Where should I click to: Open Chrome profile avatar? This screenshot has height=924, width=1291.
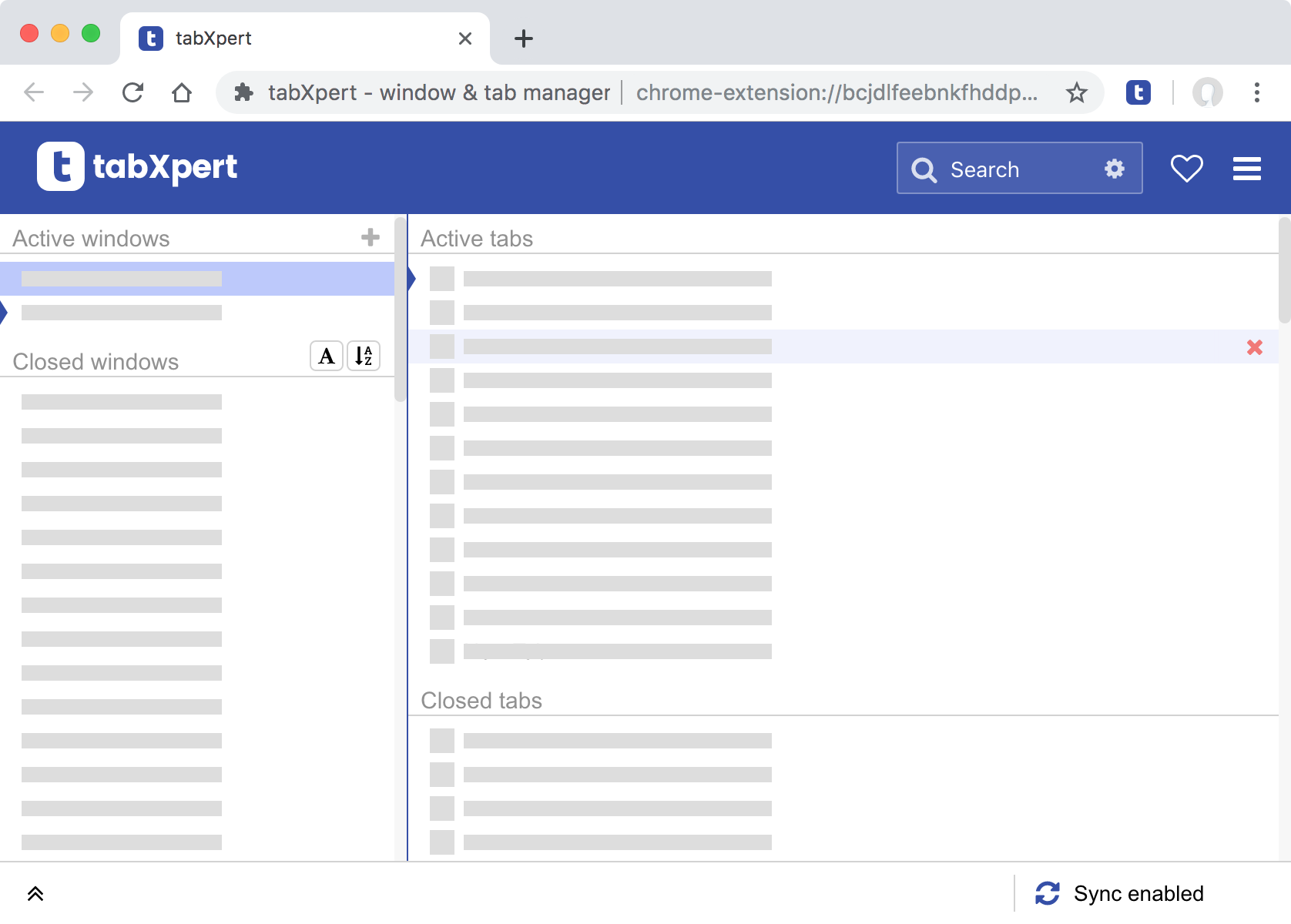1208,92
